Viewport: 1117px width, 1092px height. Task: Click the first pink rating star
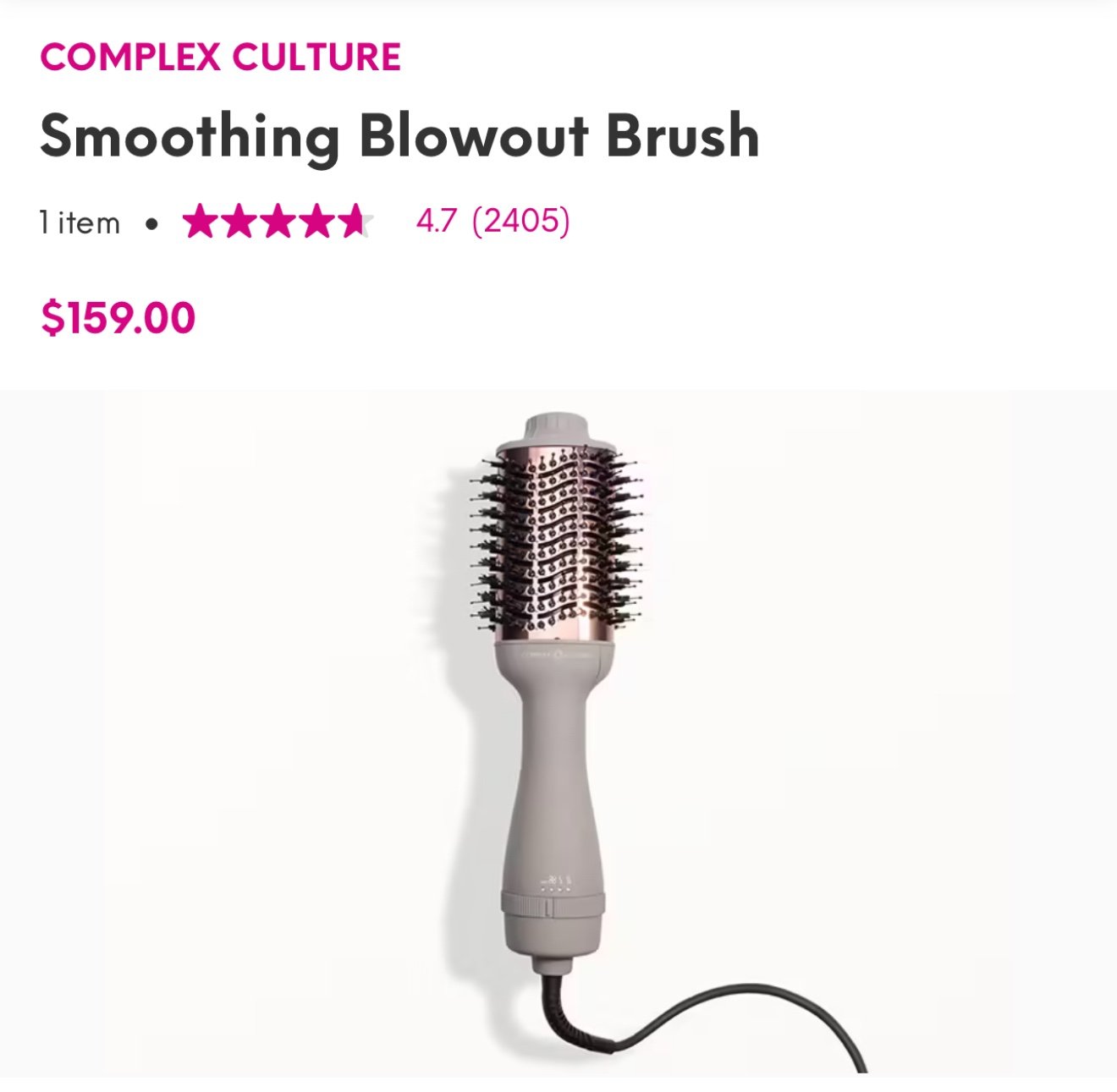201,222
